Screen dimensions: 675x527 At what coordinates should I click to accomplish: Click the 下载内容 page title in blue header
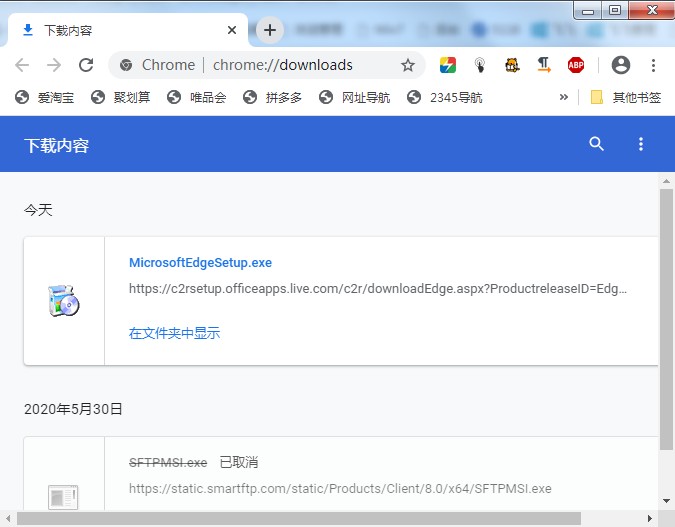(56, 146)
